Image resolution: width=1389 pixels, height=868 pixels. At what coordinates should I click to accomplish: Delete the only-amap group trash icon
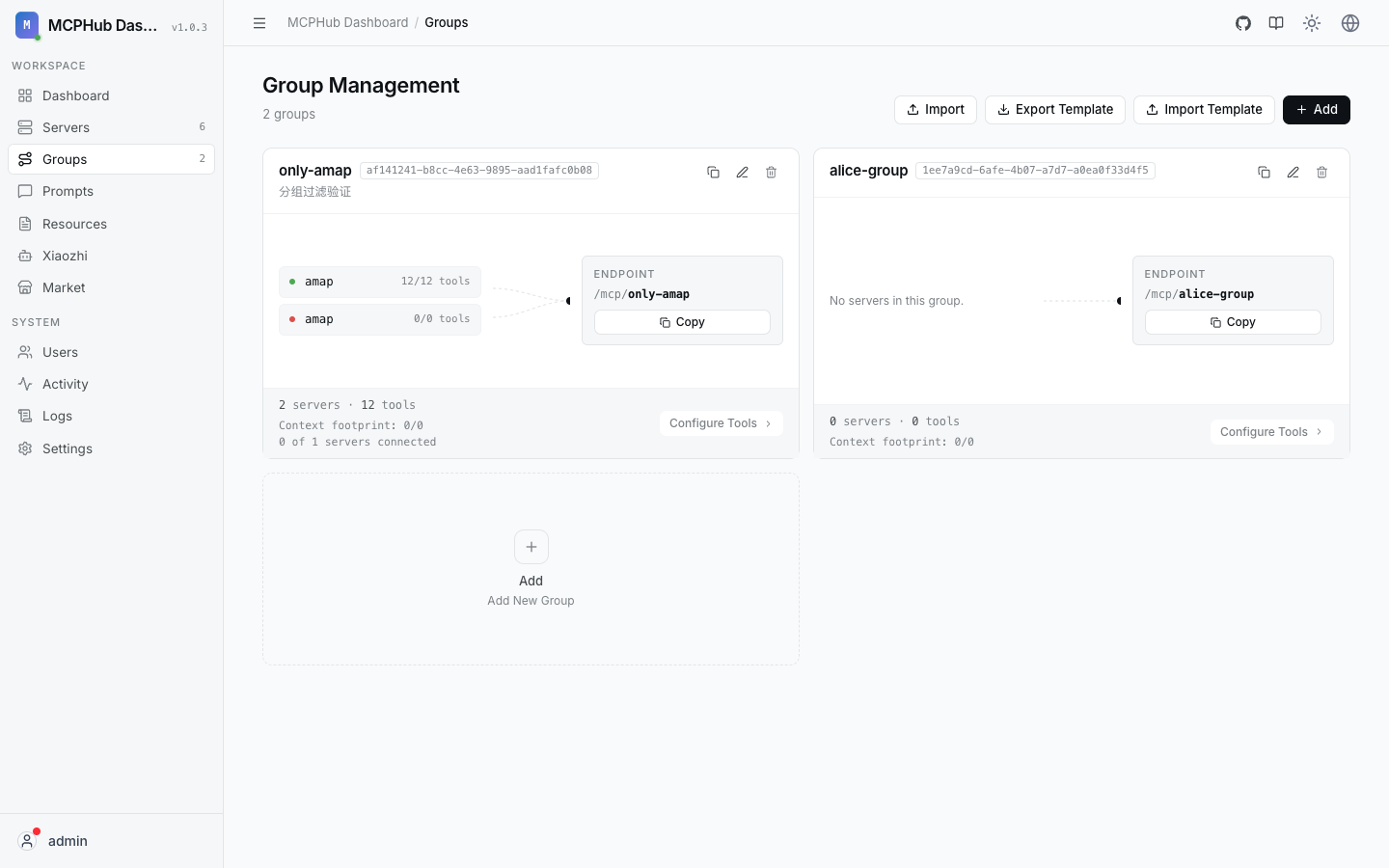tap(772, 172)
